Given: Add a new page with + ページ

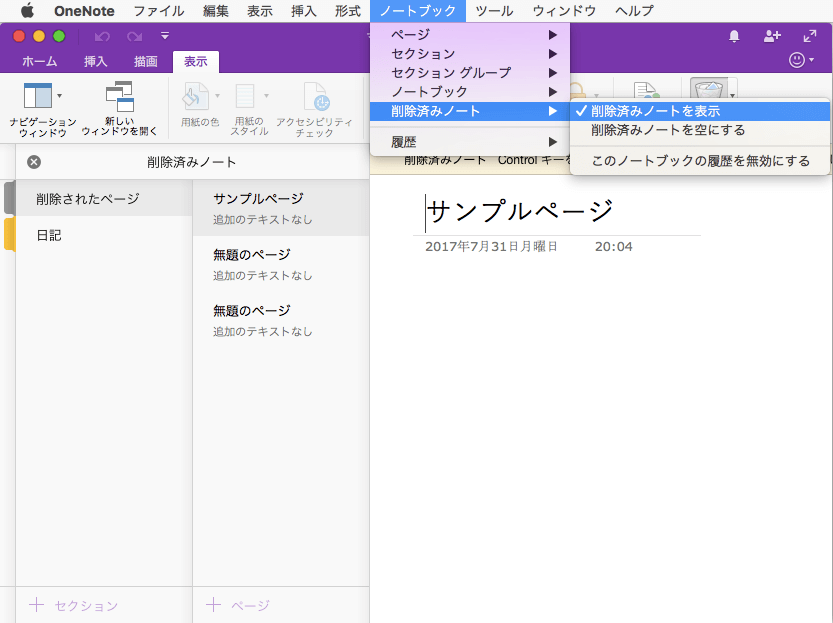Looking at the screenshot, I should (237, 605).
